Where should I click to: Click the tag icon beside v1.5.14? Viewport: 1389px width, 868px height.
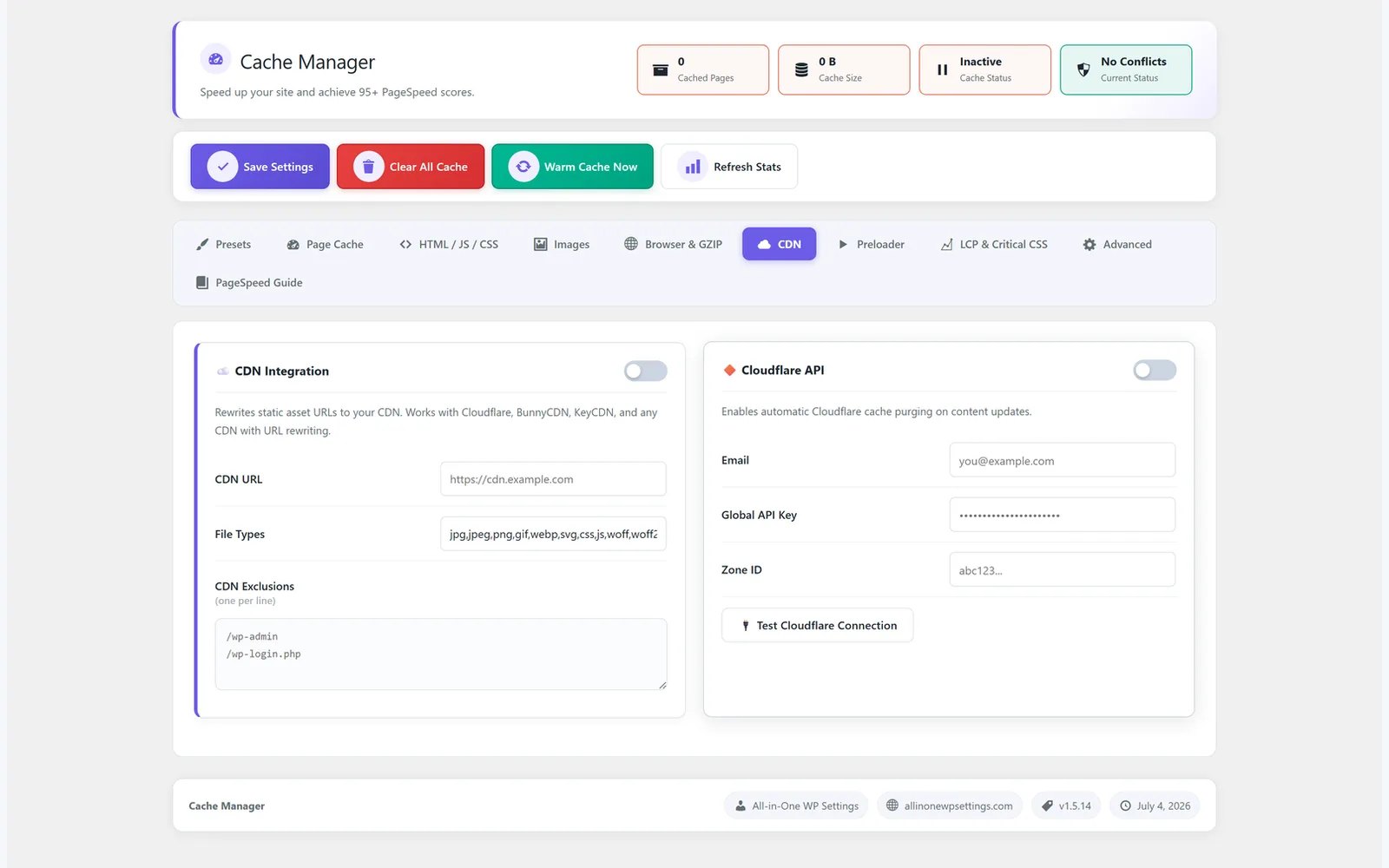click(1048, 806)
